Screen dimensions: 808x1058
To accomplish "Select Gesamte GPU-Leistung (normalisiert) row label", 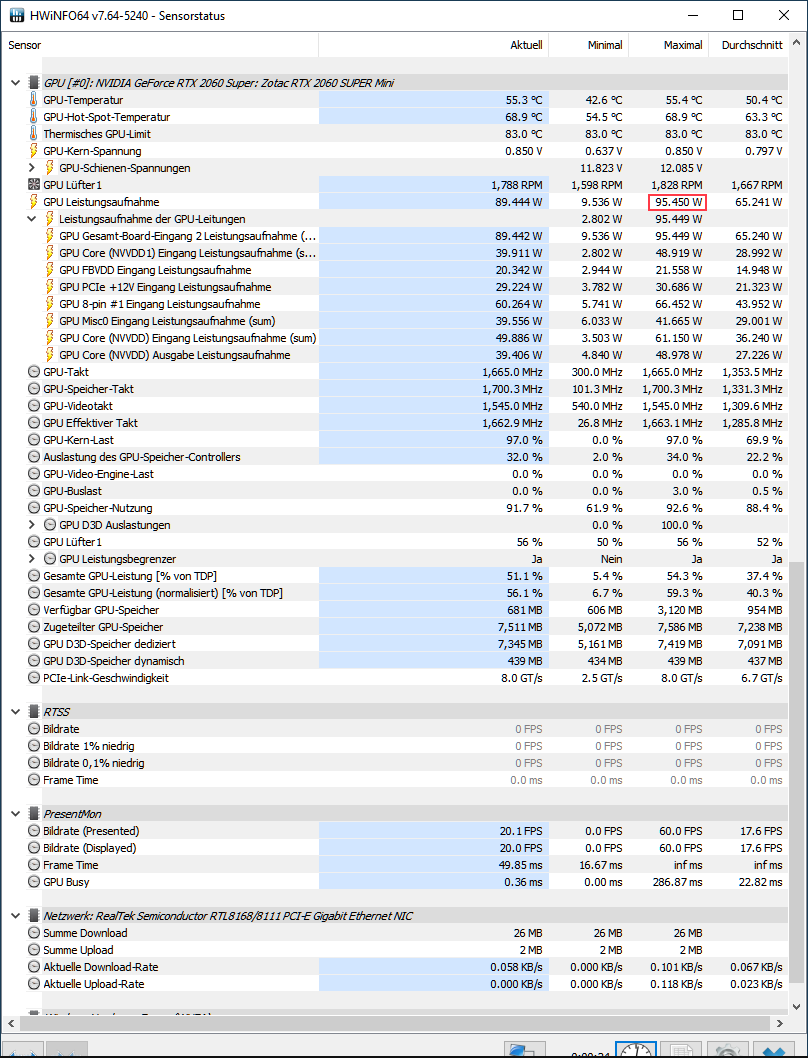I will click(163, 593).
